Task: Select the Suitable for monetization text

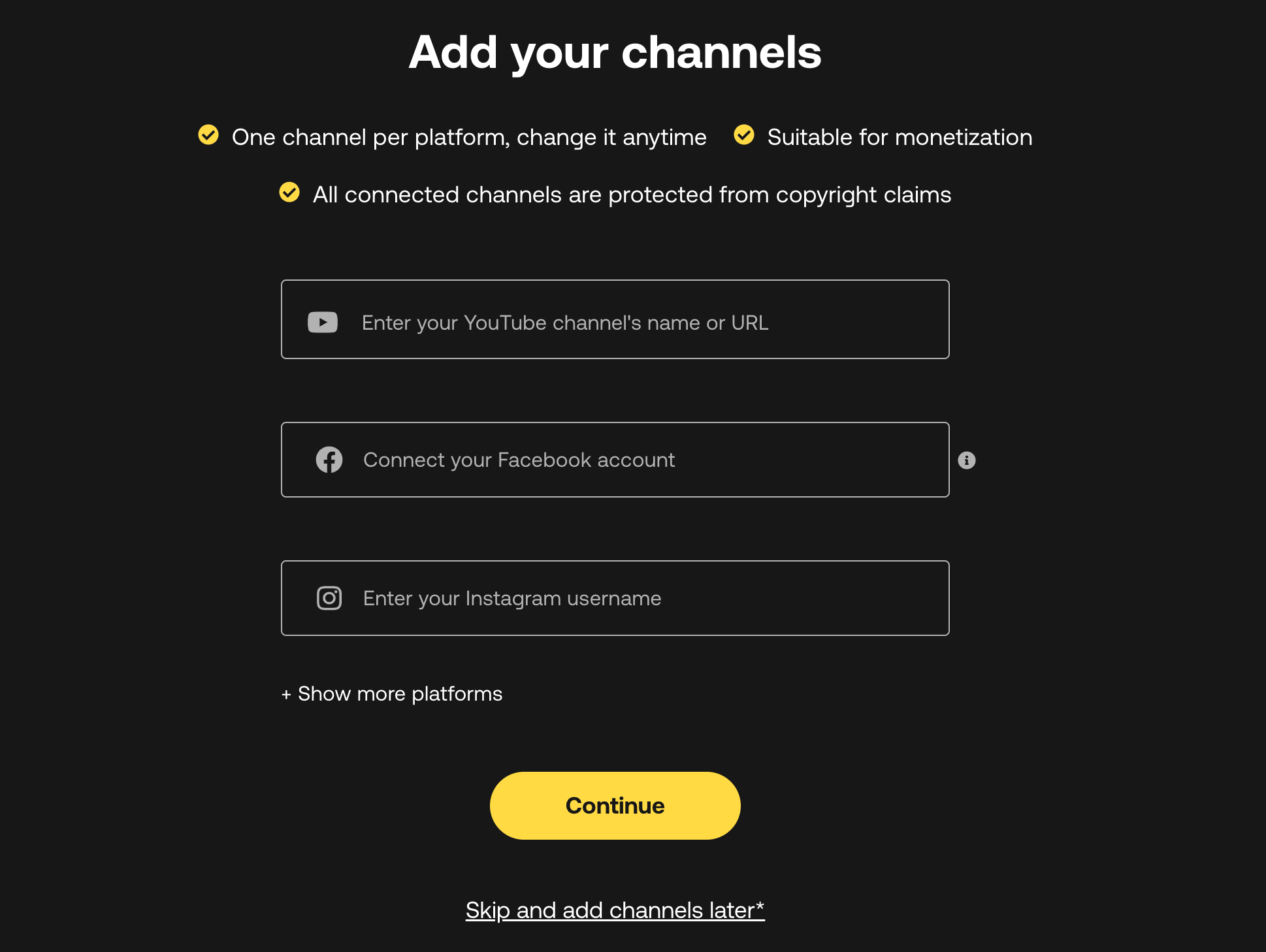Action: pyautogui.click(x=900, y=137)
